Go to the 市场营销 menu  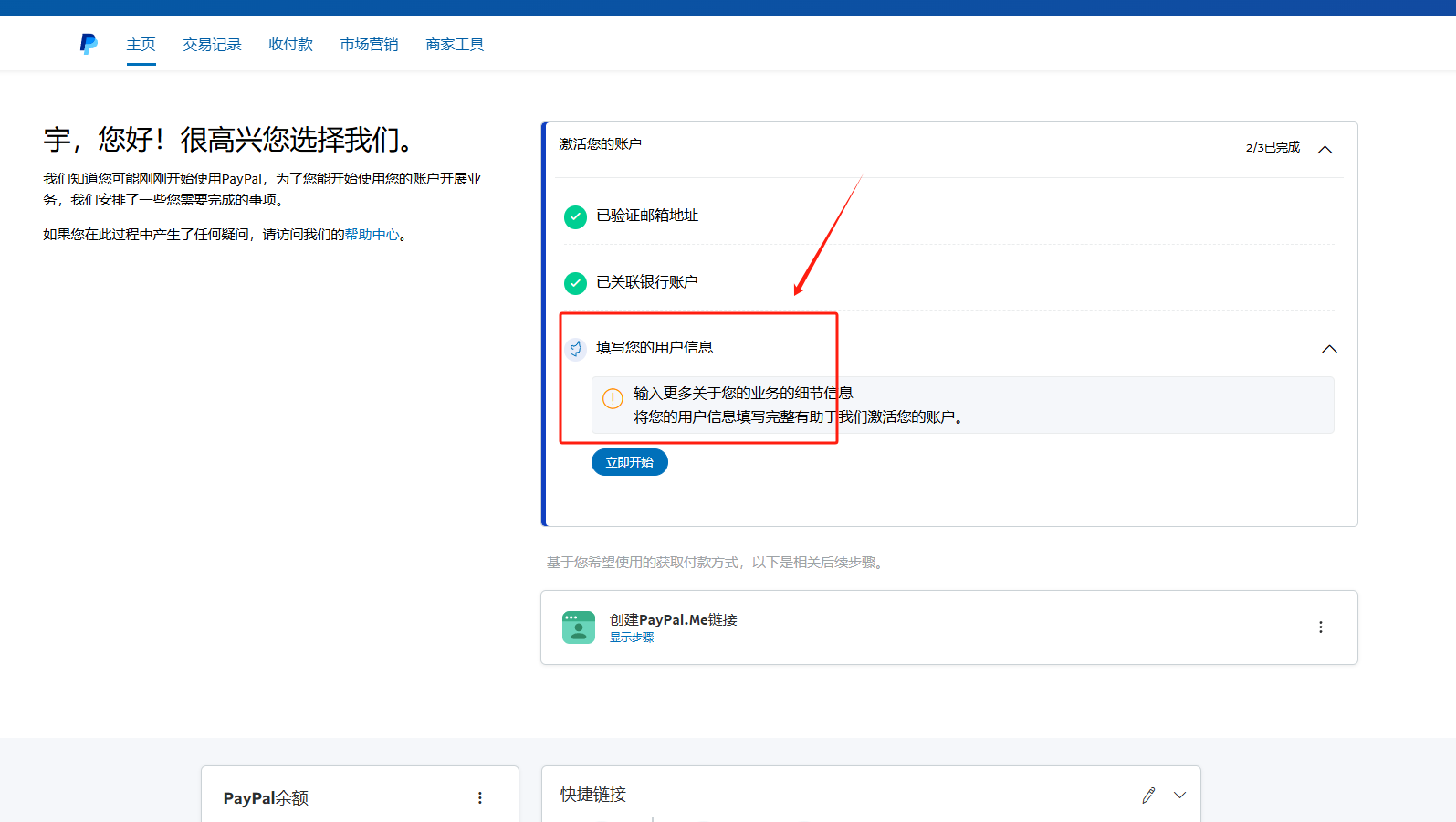click(x=369, y=45)
